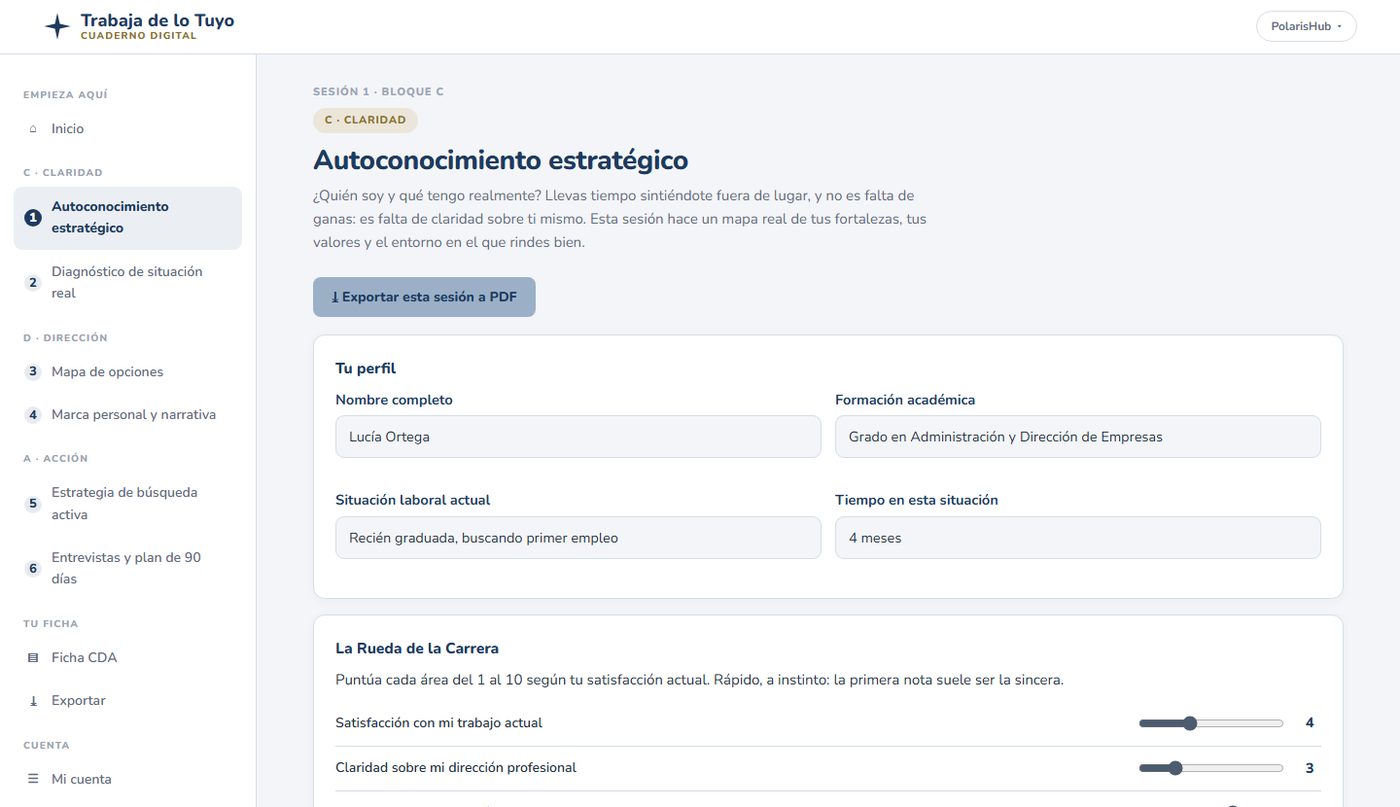The width and height of the screenshot is (1400, 807).
Task: Click the satisfaction score value 4
Action: (1310, 723)
